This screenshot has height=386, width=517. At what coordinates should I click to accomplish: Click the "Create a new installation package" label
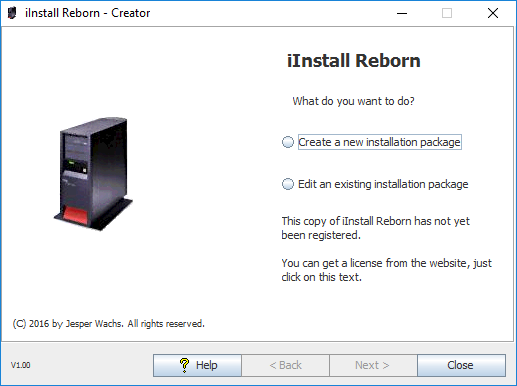coord(380,142)
